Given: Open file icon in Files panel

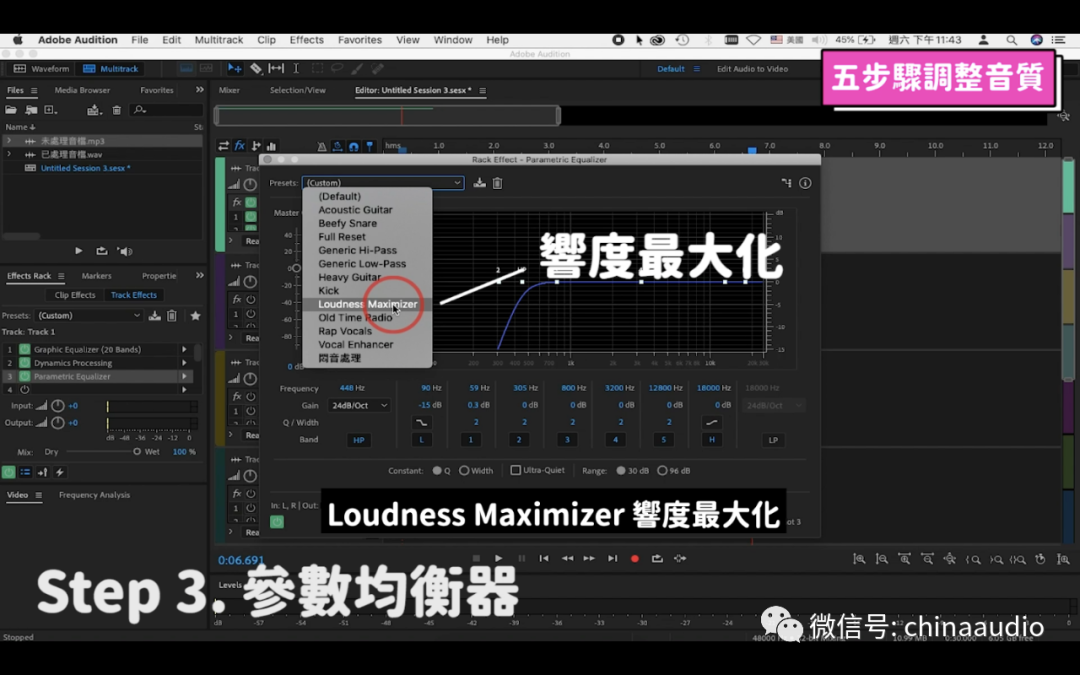Looking at the screenshot, I should (10, 110).
